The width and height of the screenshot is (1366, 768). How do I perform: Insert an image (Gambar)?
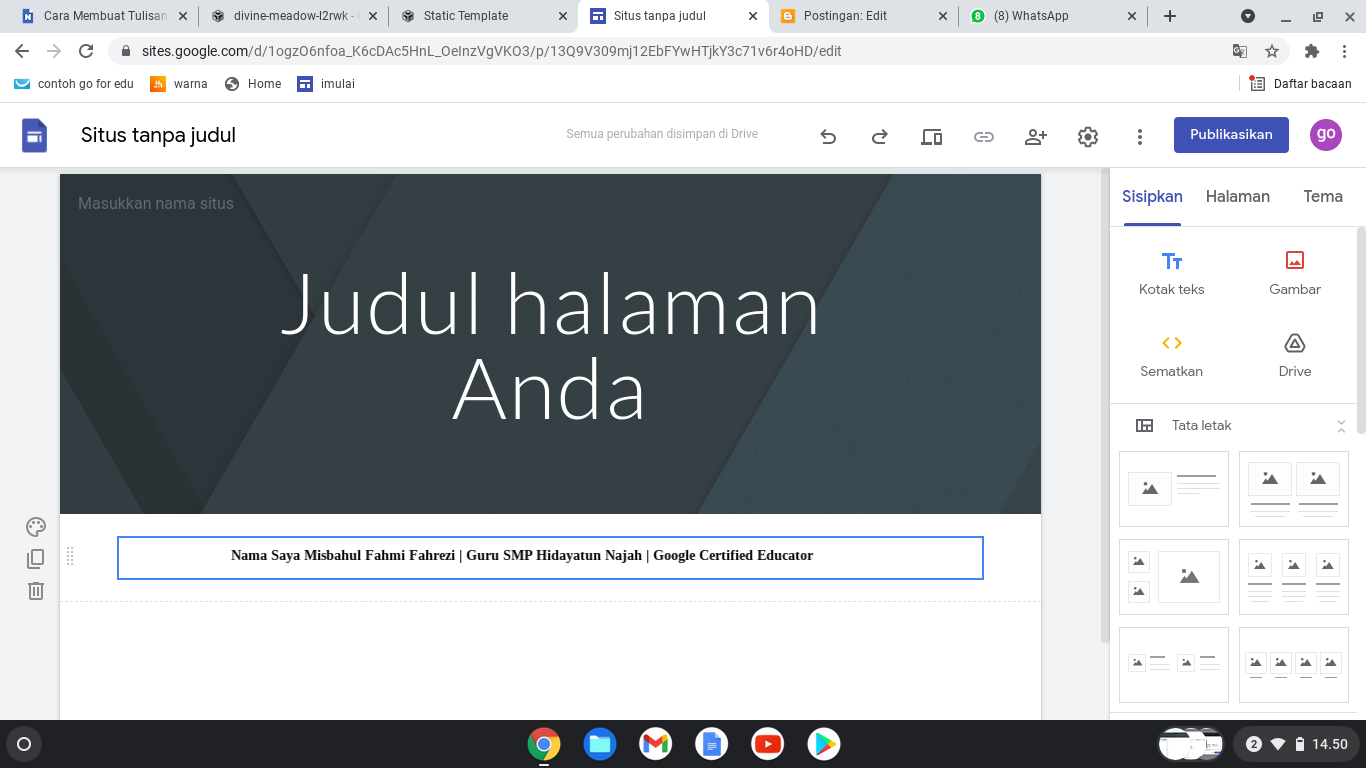pos(1295,273)
